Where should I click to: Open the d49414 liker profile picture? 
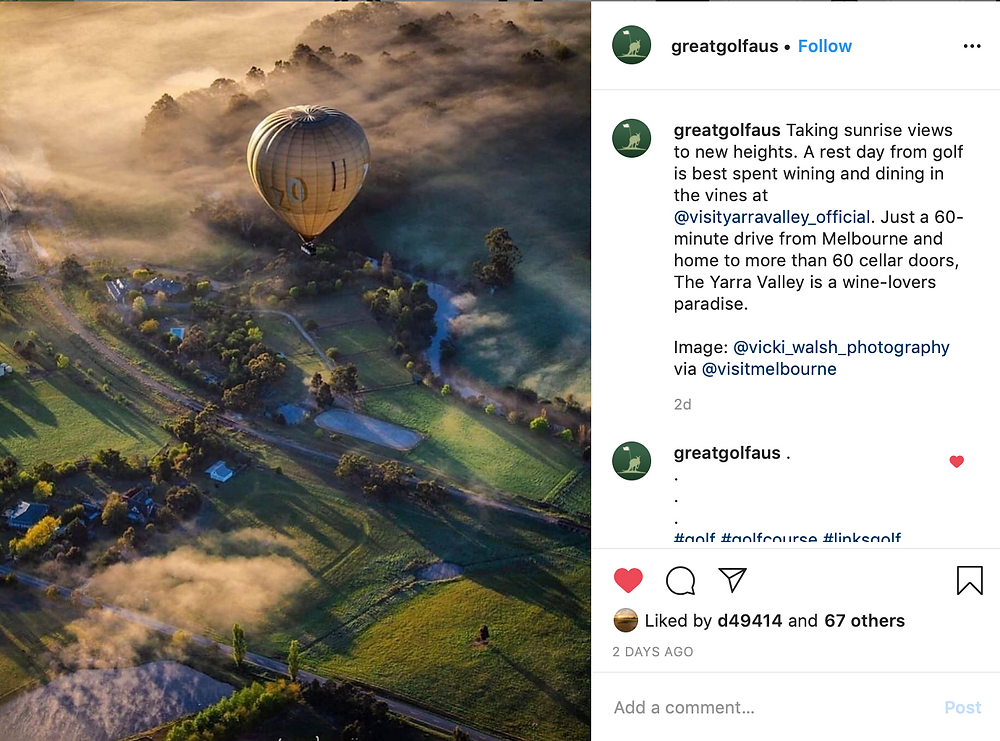tap(626, 620)
